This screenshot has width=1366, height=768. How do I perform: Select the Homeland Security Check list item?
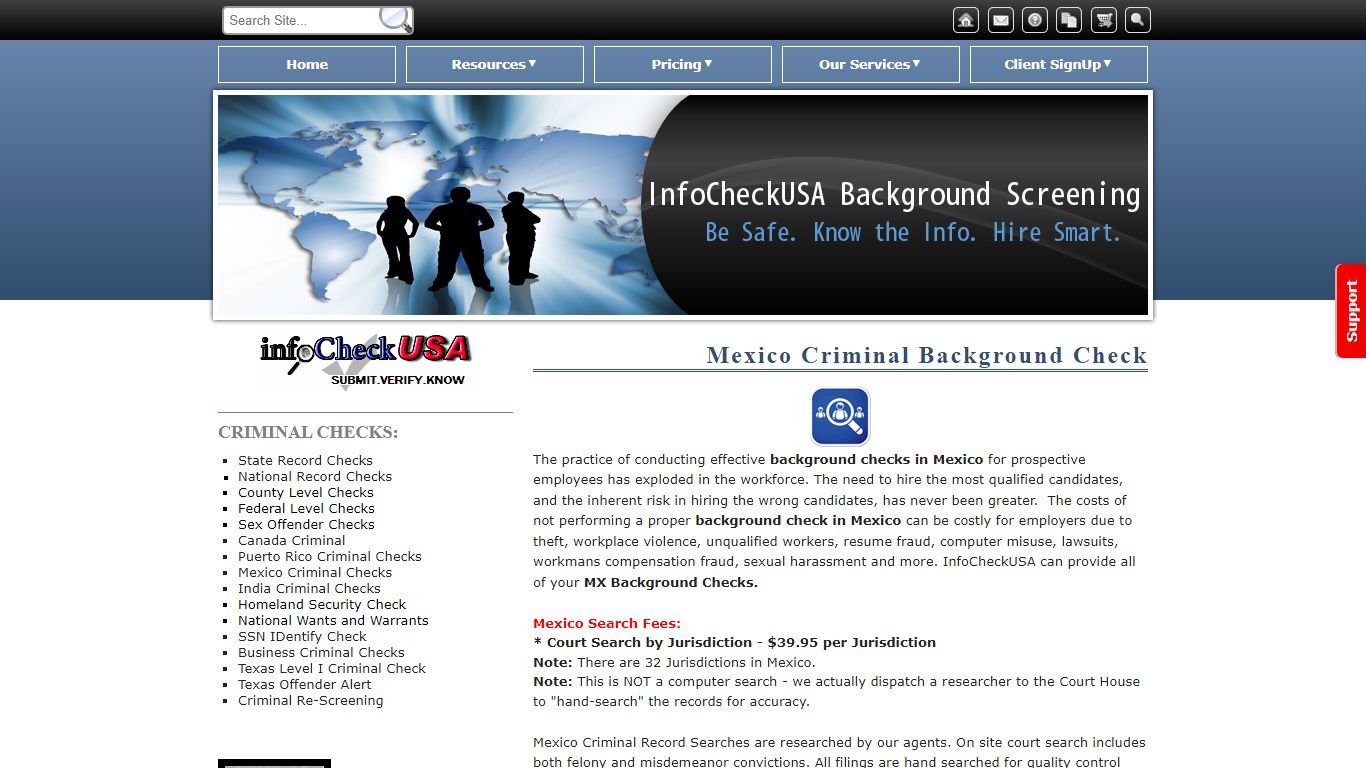(x=322, y=604)
